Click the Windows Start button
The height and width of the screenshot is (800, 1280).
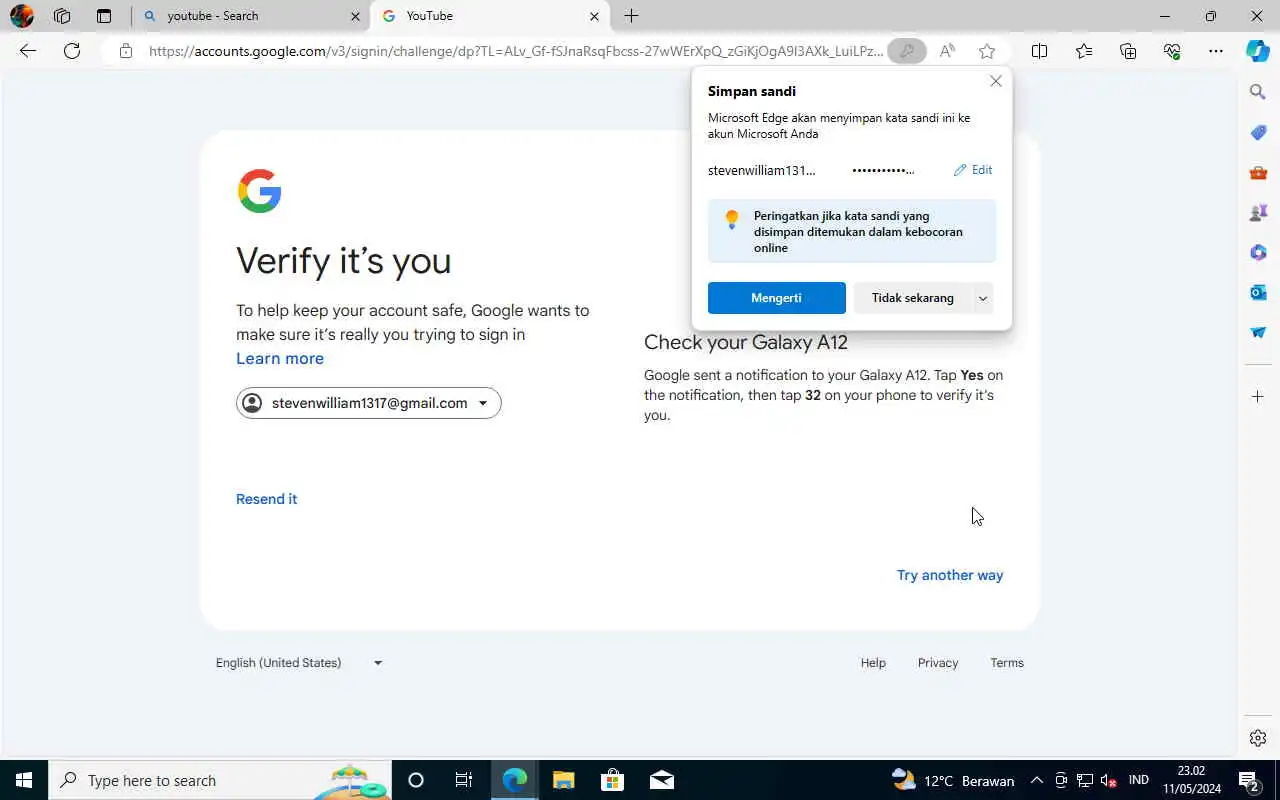tap(24, 780)
